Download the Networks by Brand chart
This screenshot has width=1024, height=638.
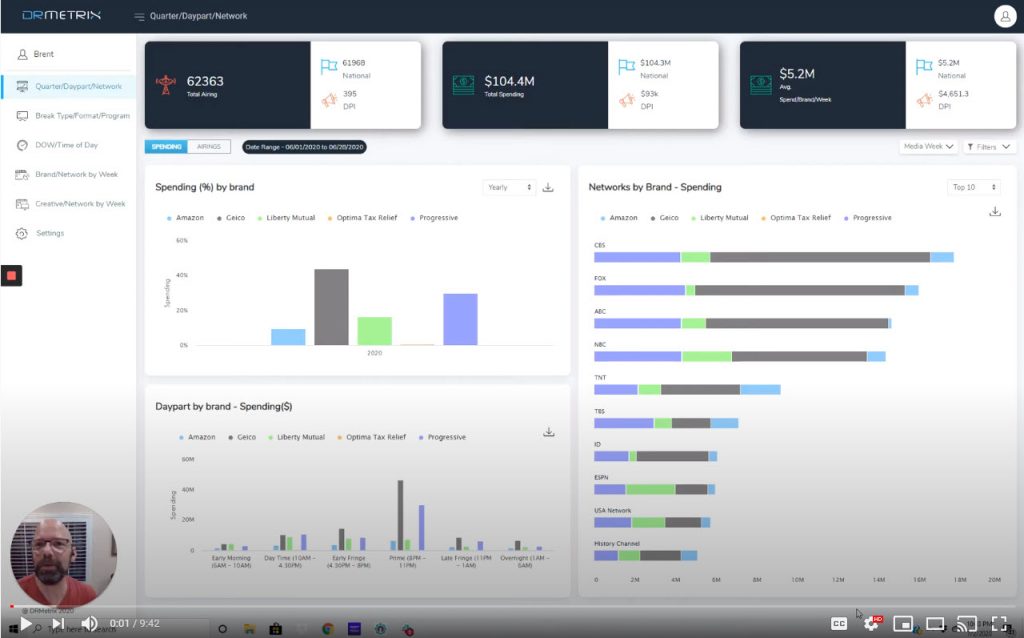994,211
